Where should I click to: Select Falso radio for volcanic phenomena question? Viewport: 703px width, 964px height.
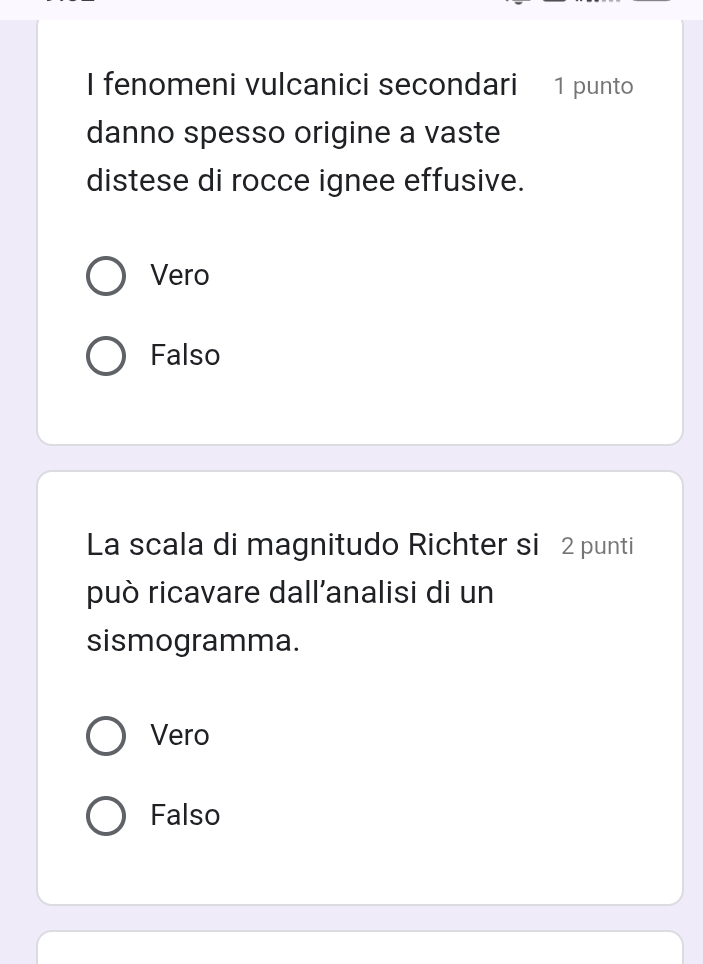107,356
